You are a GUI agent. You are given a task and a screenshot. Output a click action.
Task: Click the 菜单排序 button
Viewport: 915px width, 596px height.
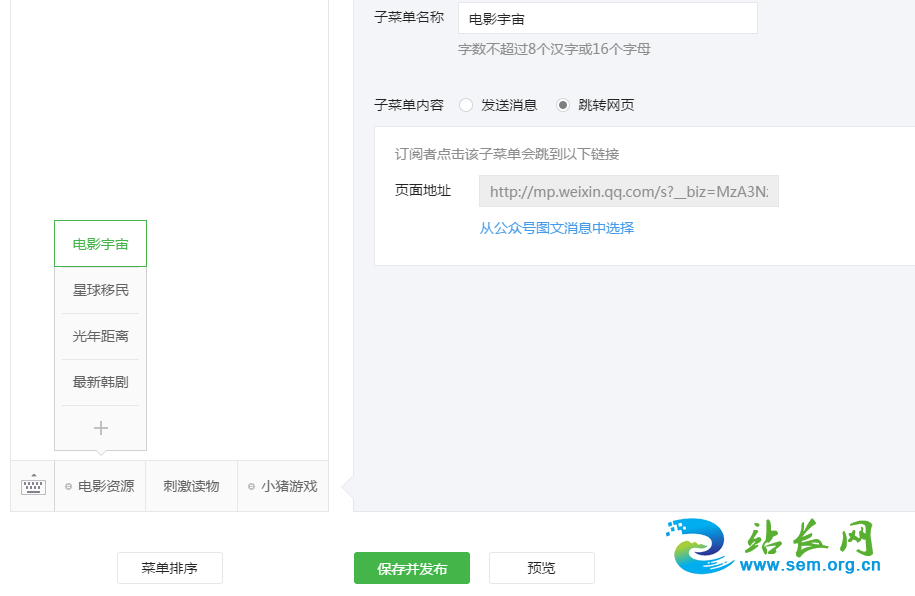click(169, 568)
